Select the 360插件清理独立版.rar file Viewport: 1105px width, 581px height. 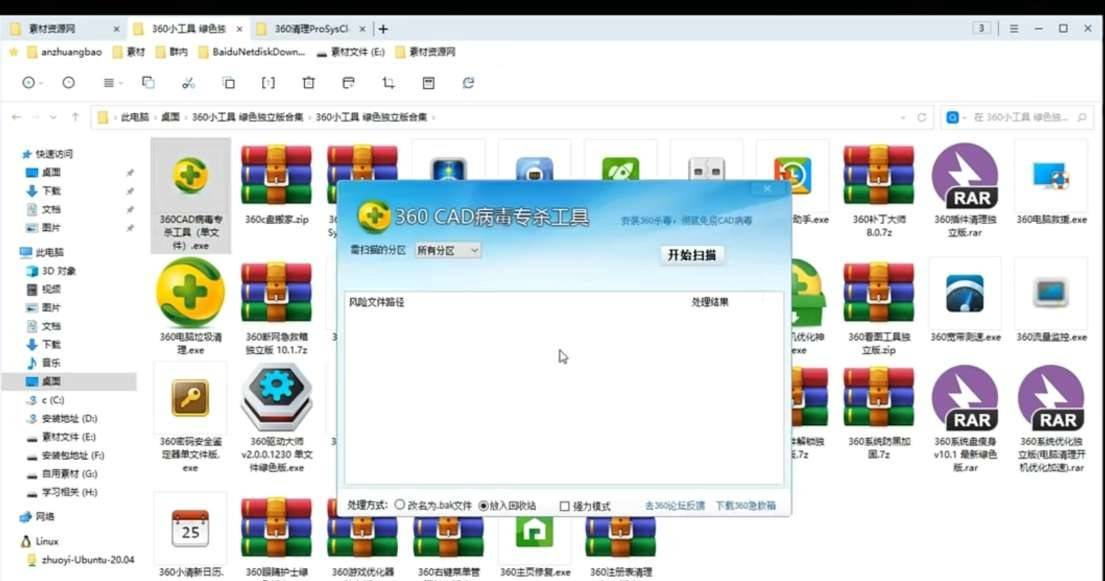(x=965, y=189)
